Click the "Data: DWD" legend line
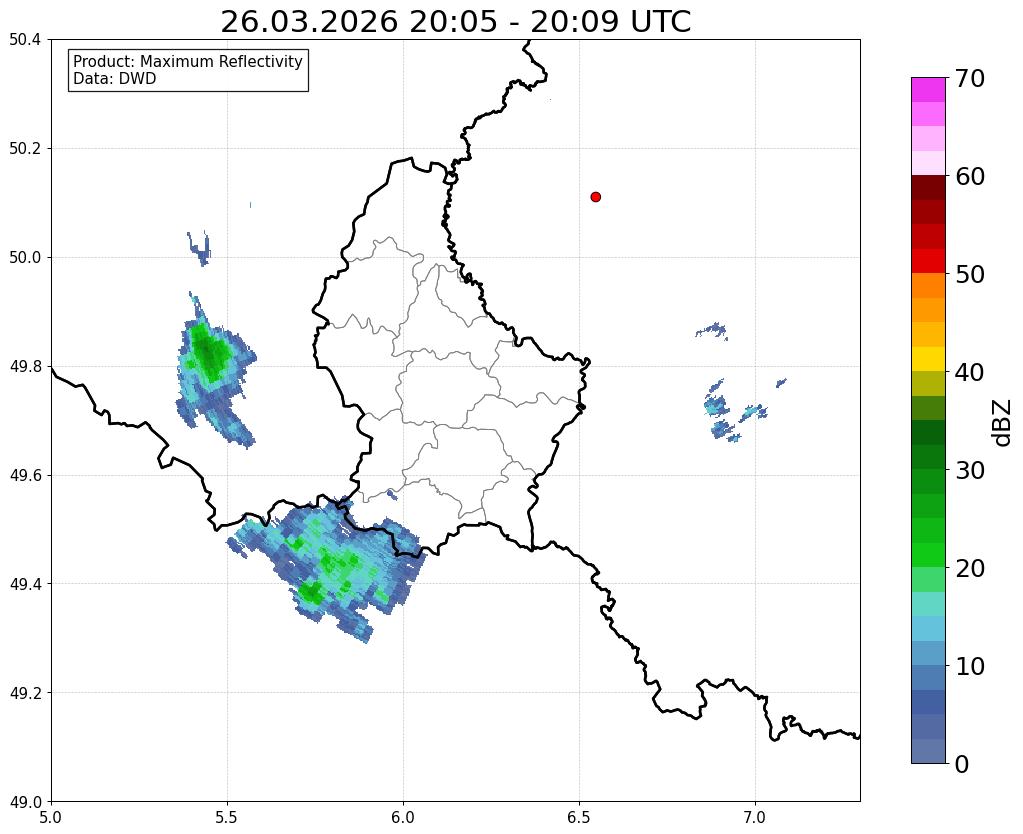This screenshot has height=834, width=1023. click(x=114, y=79)
